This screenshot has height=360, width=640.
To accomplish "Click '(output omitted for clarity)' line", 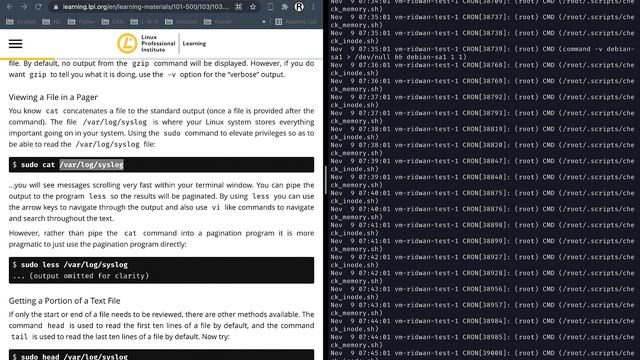I will click(81, 276).
